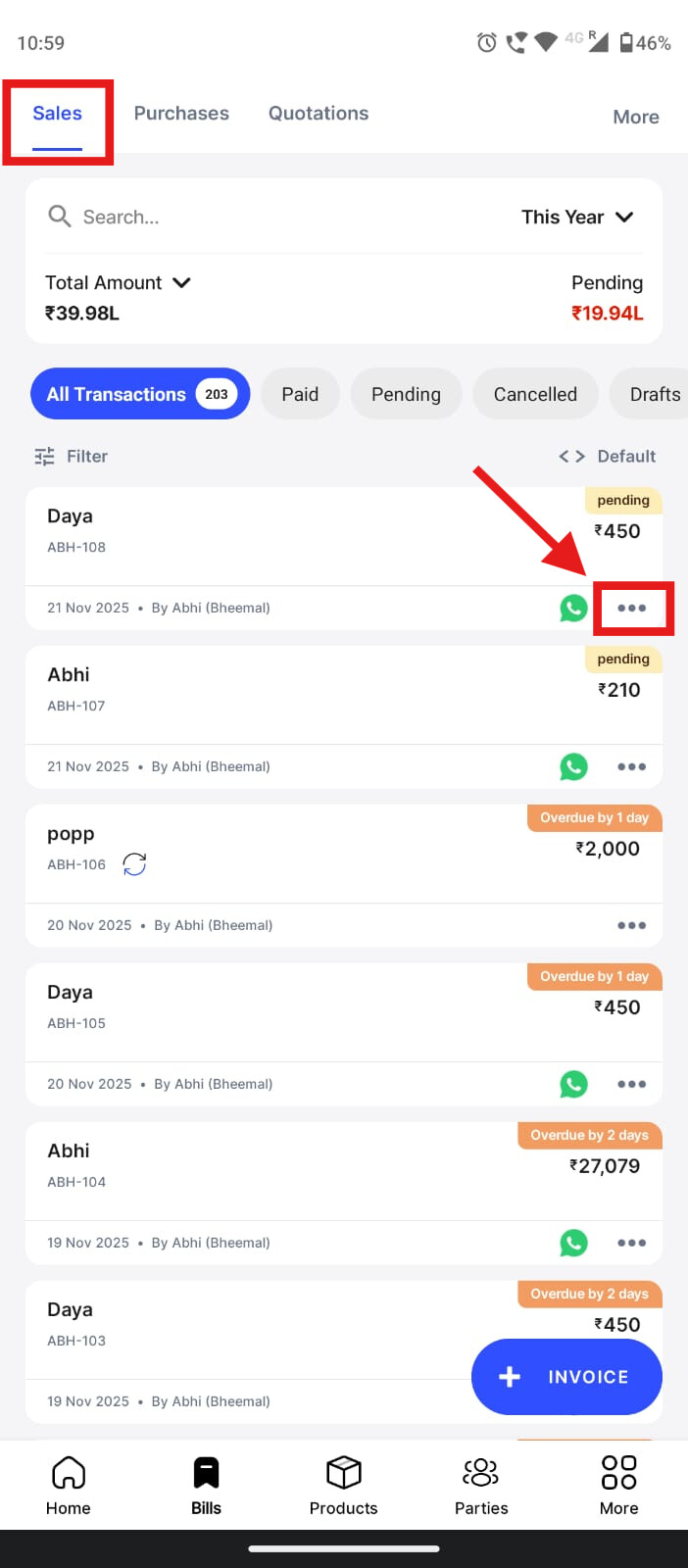Expand the This Year date dropdown
Screen dimensions: 688x1568
tap(577, 218)
